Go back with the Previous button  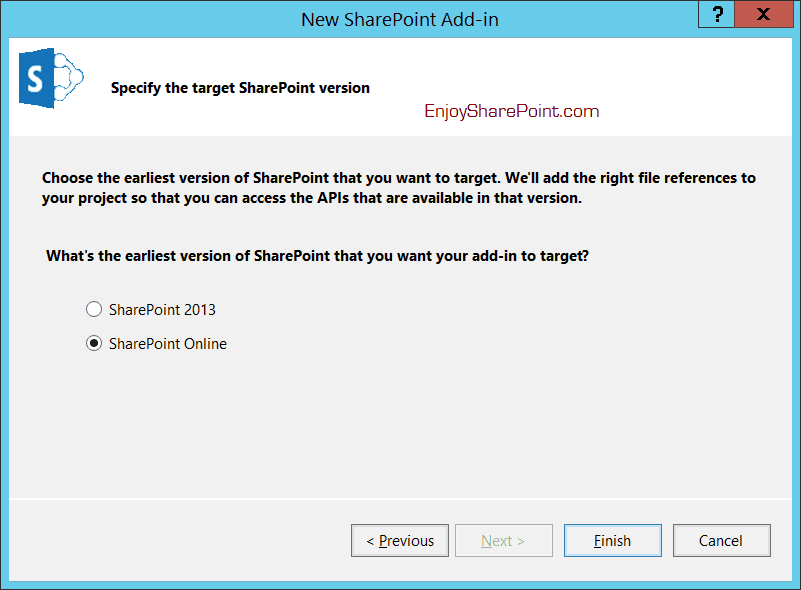[x=400, y=540]
